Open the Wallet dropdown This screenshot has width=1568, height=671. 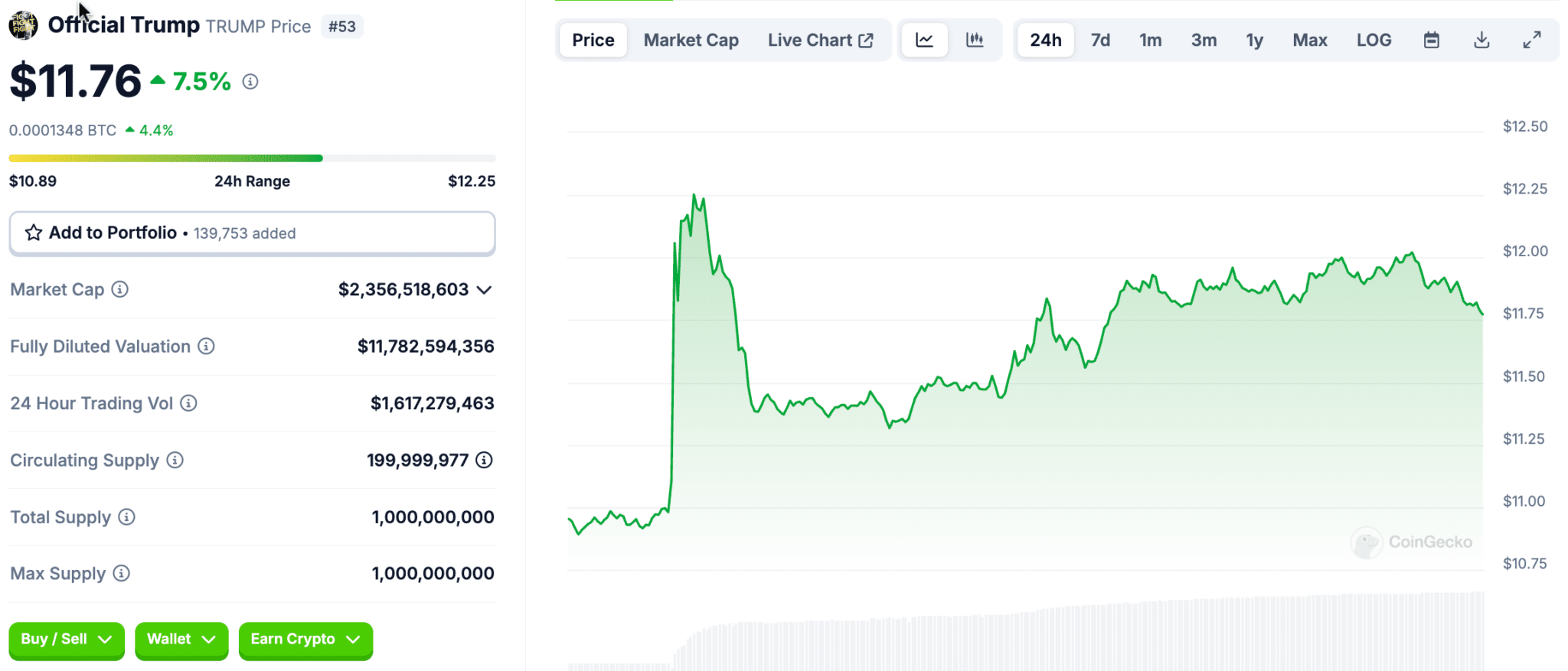tap(181, 640)
